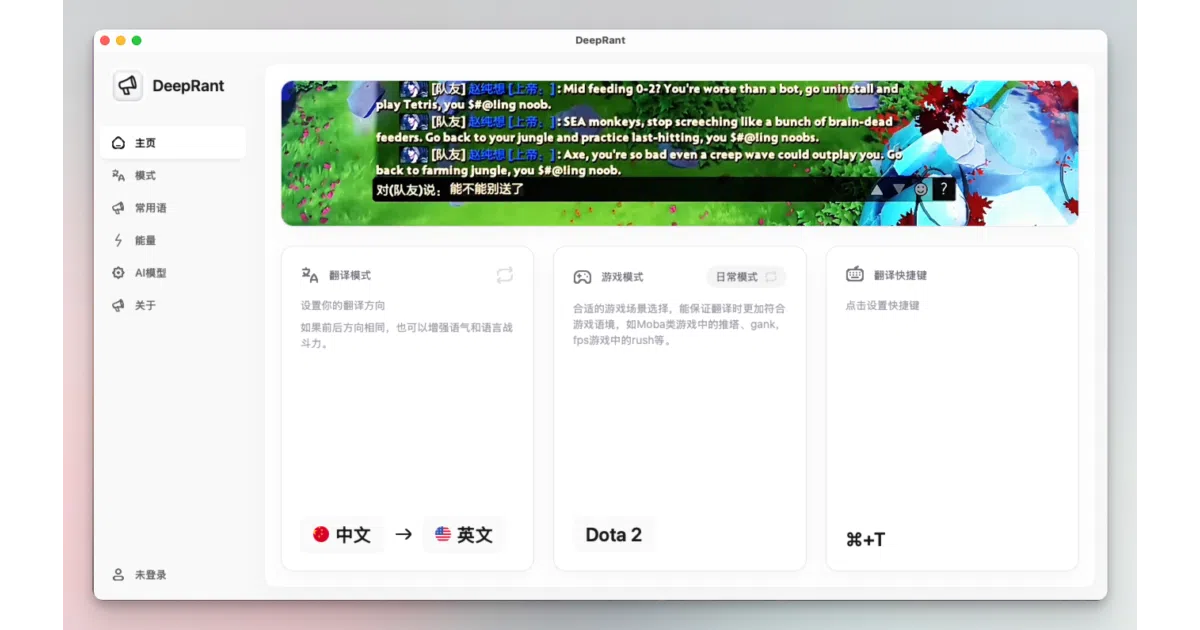This screenshot has height=630, width=1200.
Task: Click the keyboard icon beside 翻译快捷键
Action: coord(855,275)
